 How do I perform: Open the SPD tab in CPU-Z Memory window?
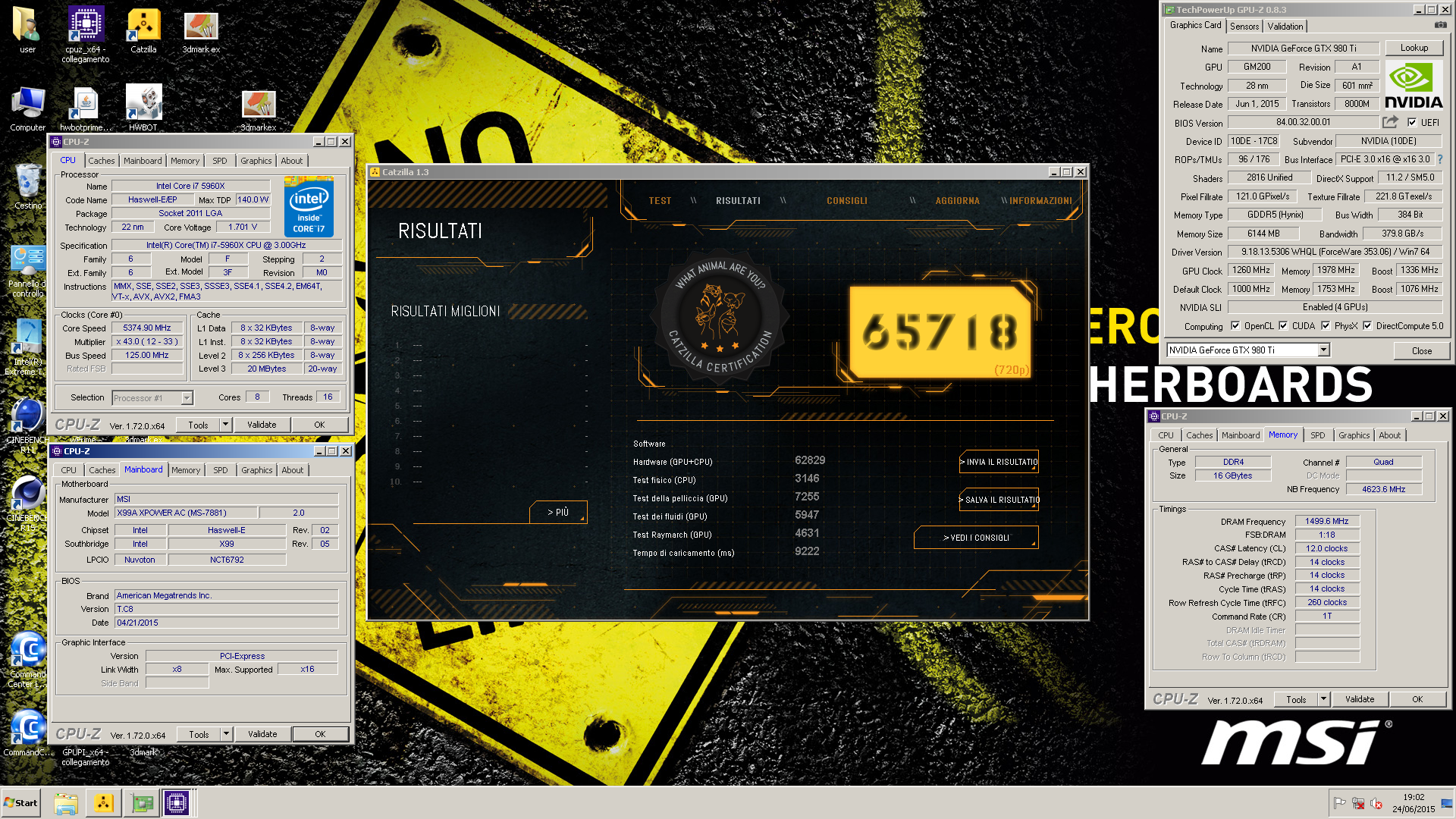[1318, 435]
